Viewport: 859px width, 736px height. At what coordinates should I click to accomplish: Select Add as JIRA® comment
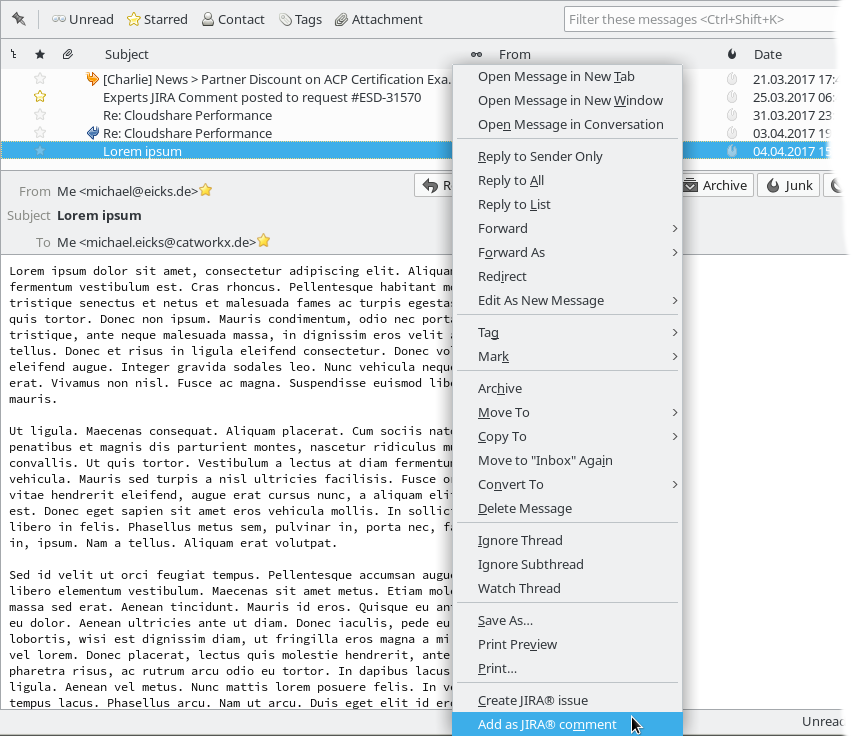(x=547, y=724)
